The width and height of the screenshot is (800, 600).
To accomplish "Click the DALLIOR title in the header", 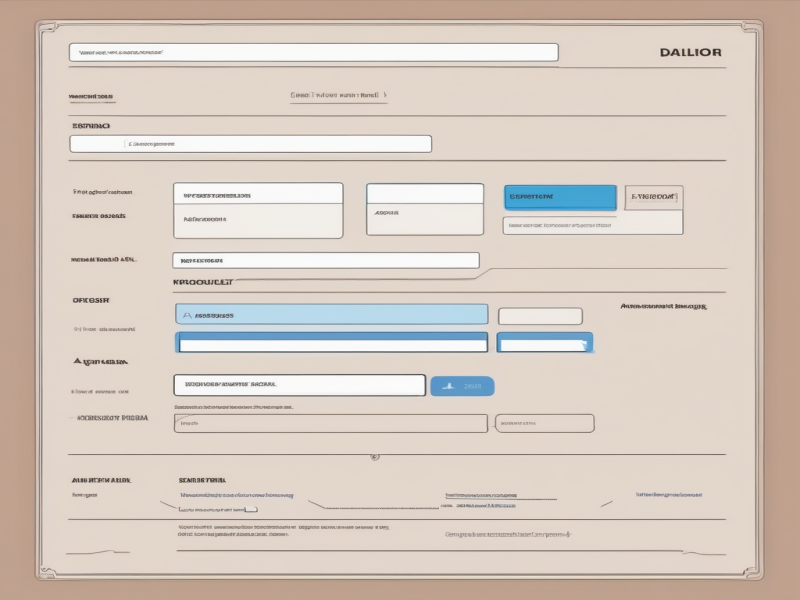I will pos(691,52).
